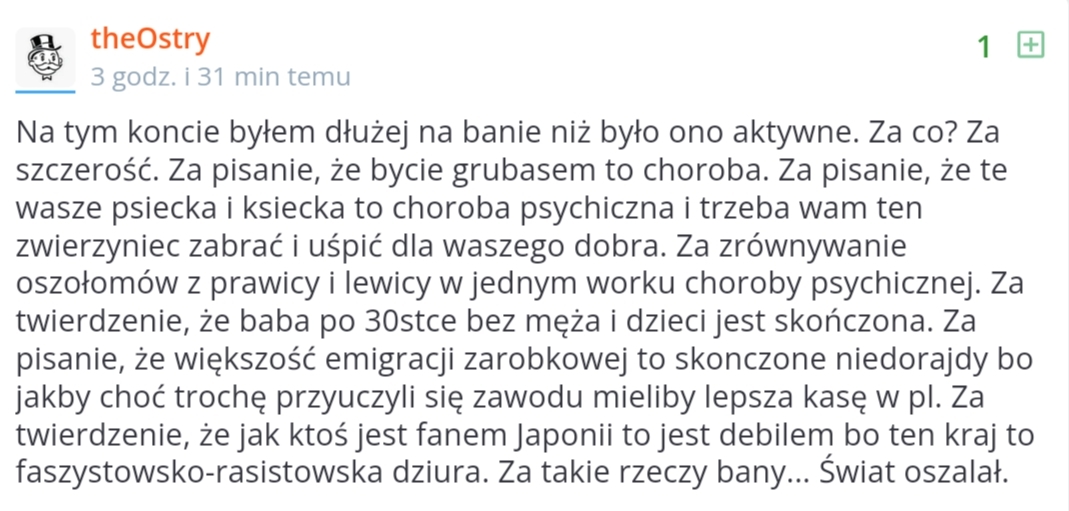Click the blue line under the avatar

click(x=46, y=91)
